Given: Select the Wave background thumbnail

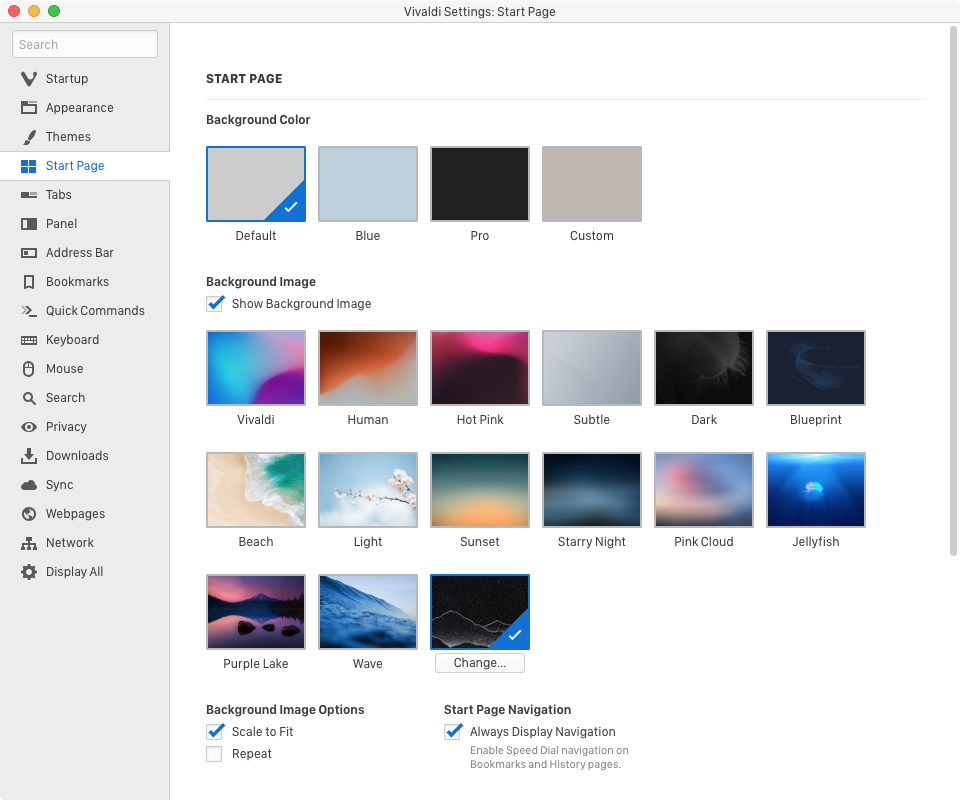Looking at the screenshot, I should pos(368,611).
